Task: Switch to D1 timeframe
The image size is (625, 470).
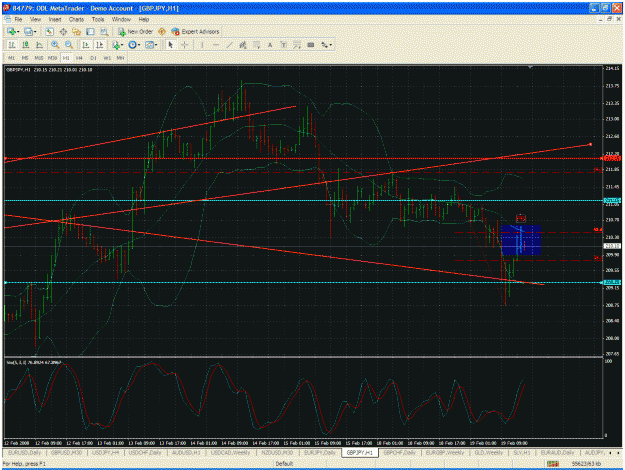Action: 93,58
